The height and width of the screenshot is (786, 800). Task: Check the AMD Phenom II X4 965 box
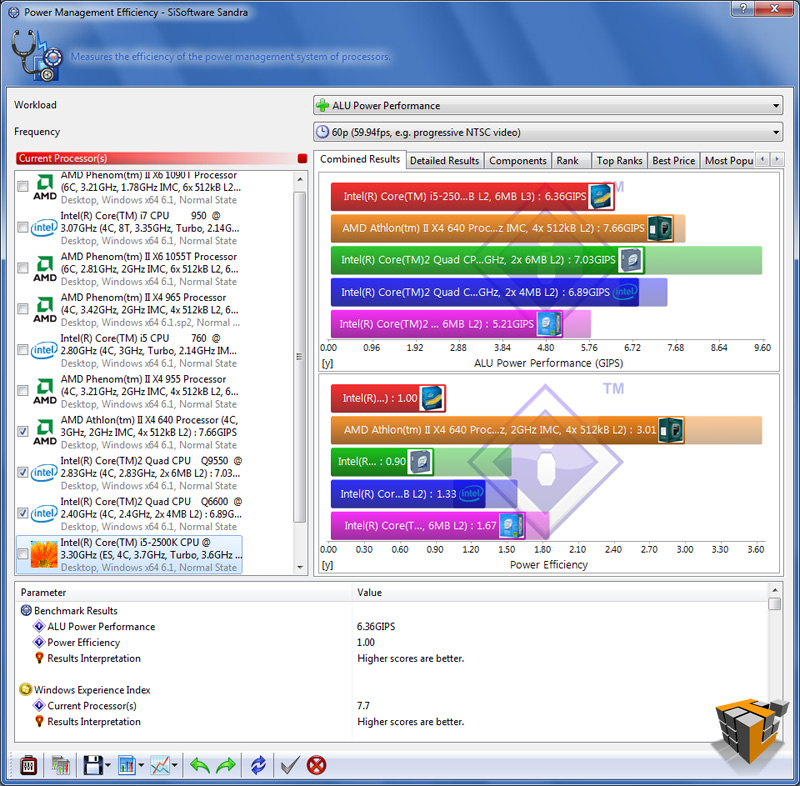point(22,309)
